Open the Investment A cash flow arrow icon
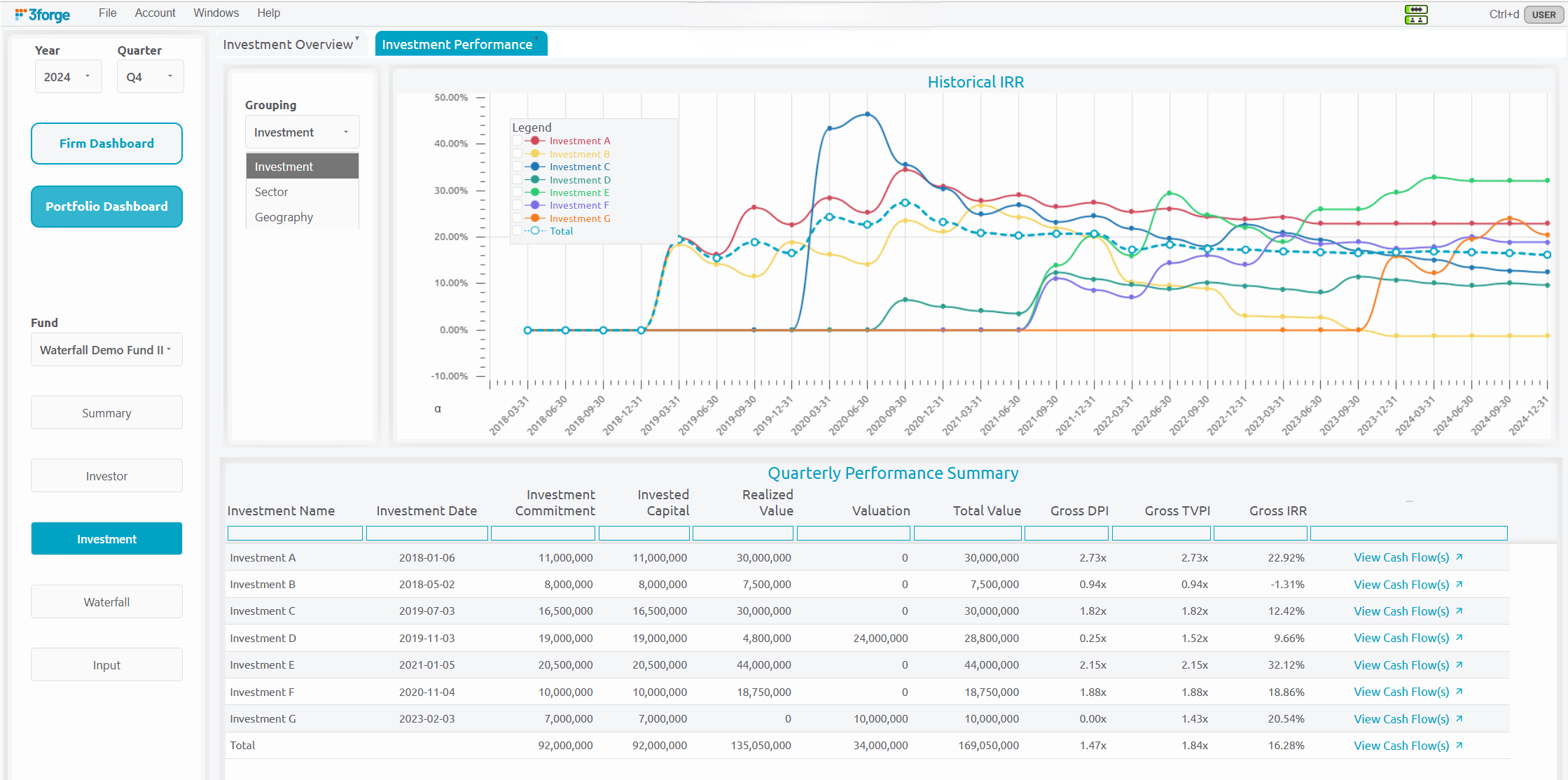Image resolution: width=1568 pixels, height=780 pixels. (x=1459, y=557)
